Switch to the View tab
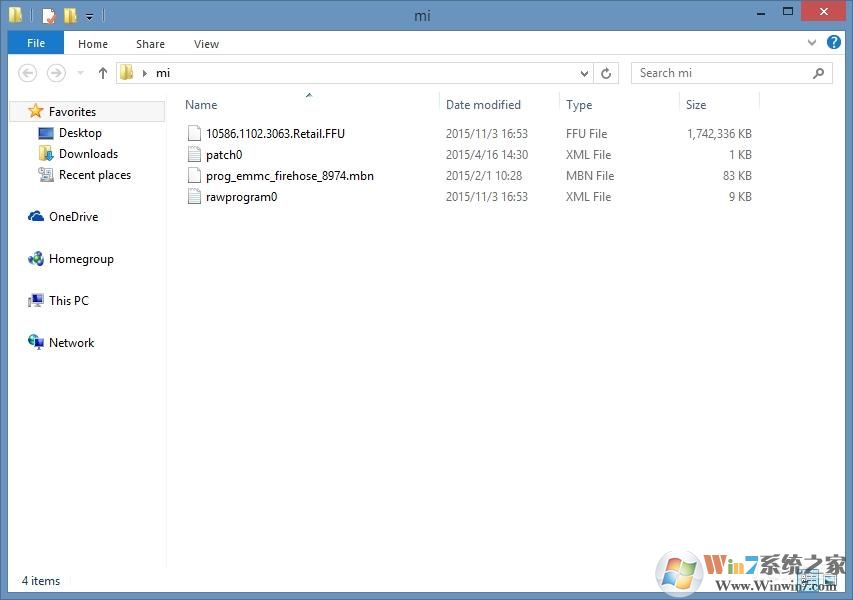 (x=206, y=44)
